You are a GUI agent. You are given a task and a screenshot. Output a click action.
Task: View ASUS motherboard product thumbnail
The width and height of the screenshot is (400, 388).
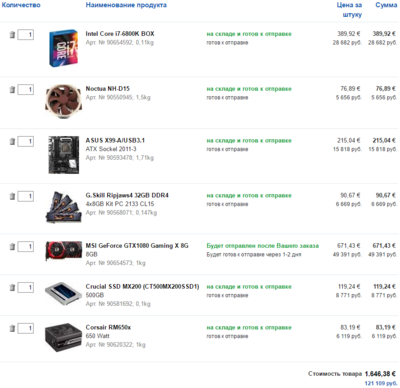pos(64,155)
